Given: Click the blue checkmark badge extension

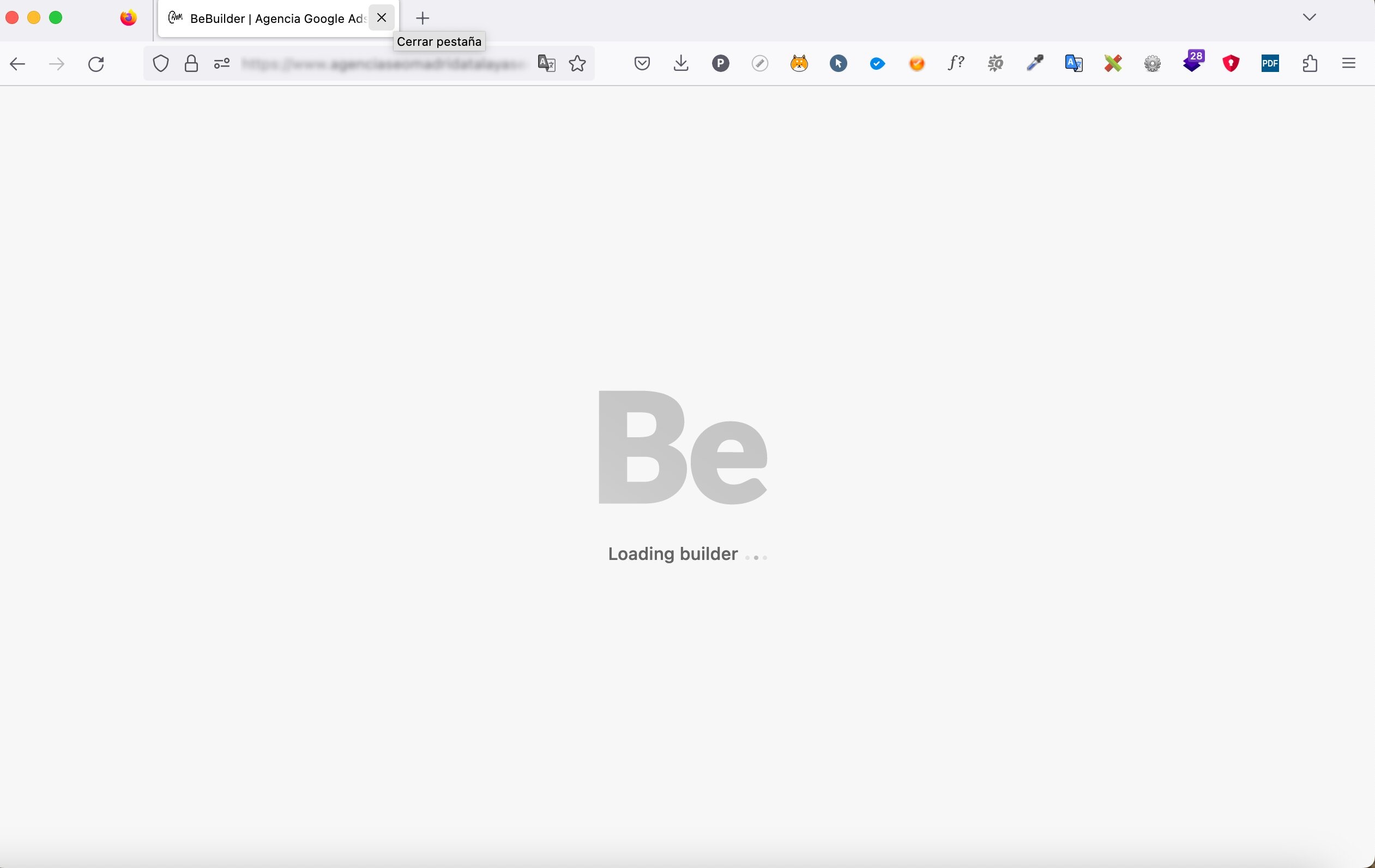Looking at the screenshot, I should pos(878,63).
